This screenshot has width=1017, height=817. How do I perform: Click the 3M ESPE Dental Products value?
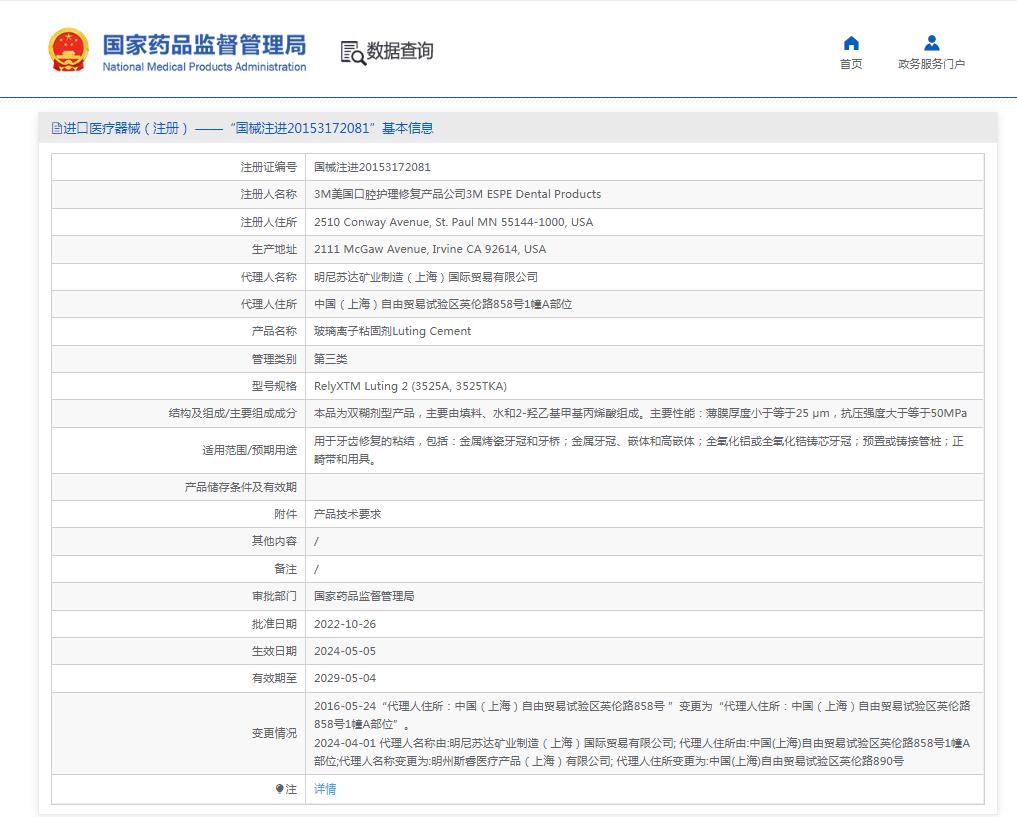pyautogui.click(x=457, y=195)
